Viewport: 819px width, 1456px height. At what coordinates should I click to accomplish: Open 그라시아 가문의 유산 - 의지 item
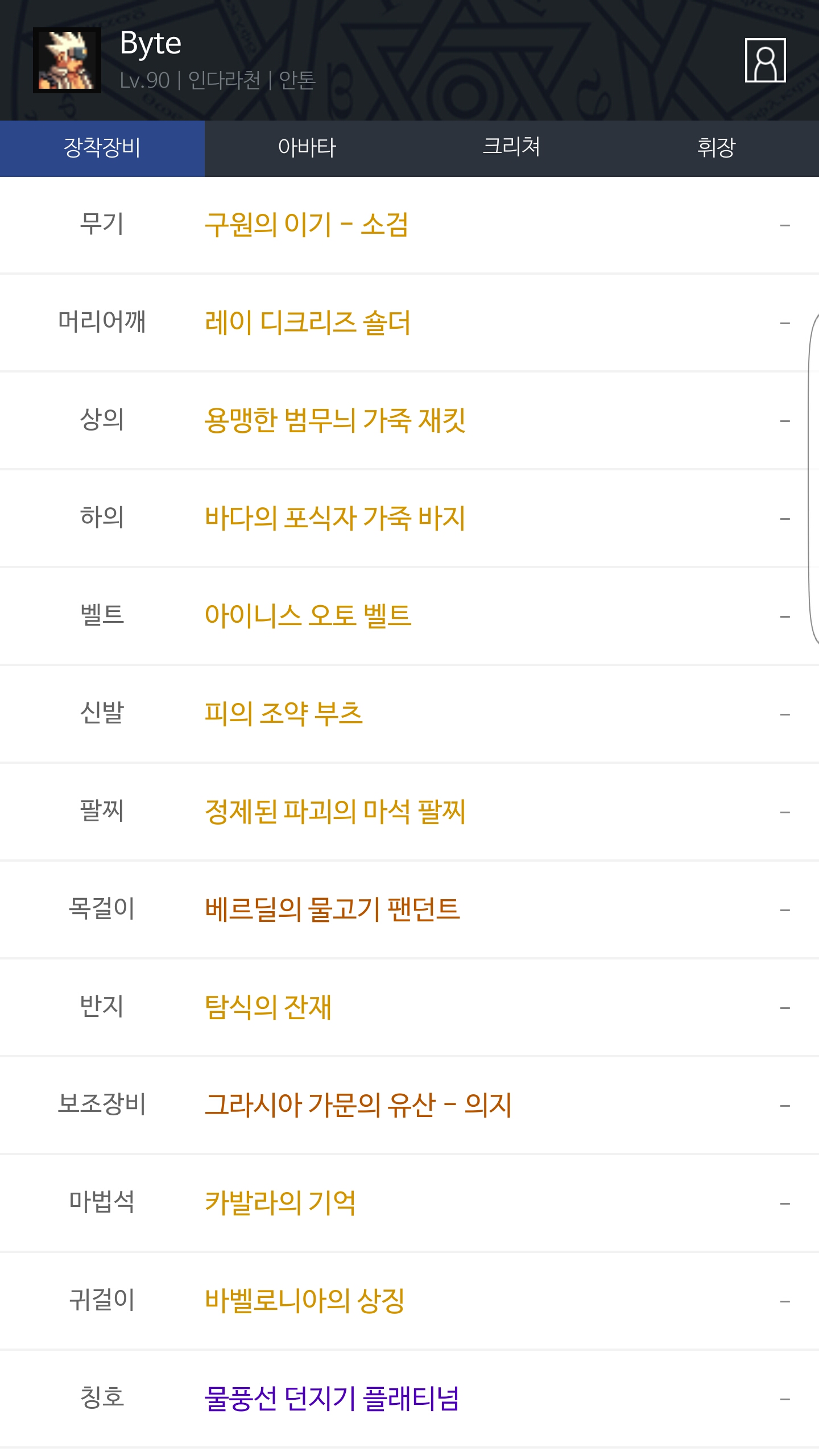pos(358,1105)
